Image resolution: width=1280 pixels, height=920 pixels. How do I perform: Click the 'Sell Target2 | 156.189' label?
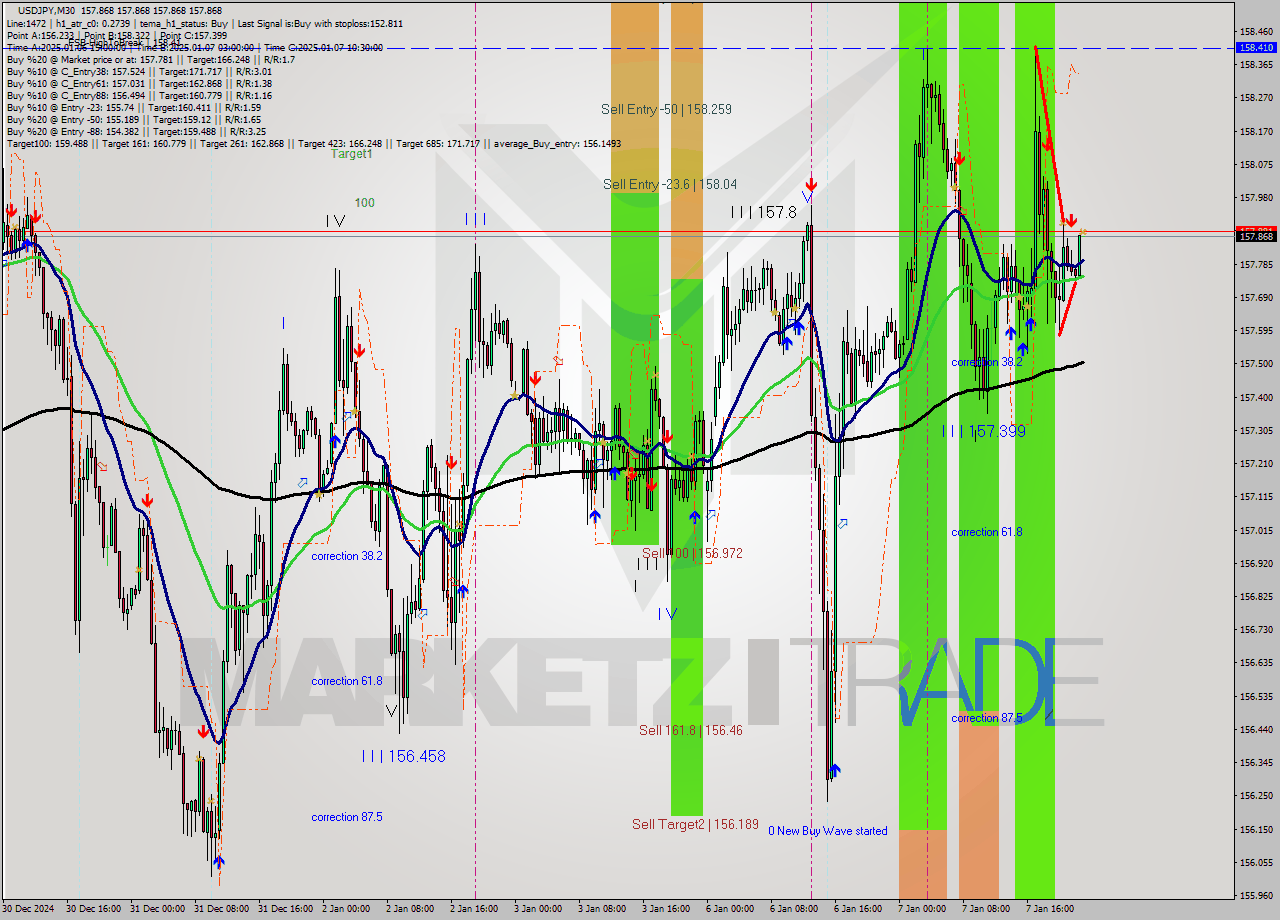click(695, 824)
